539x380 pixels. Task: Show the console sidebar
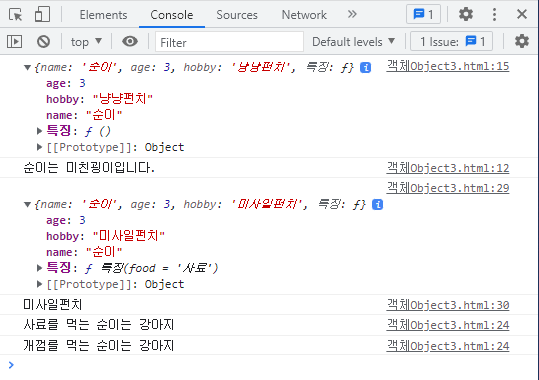click(14, 42)
